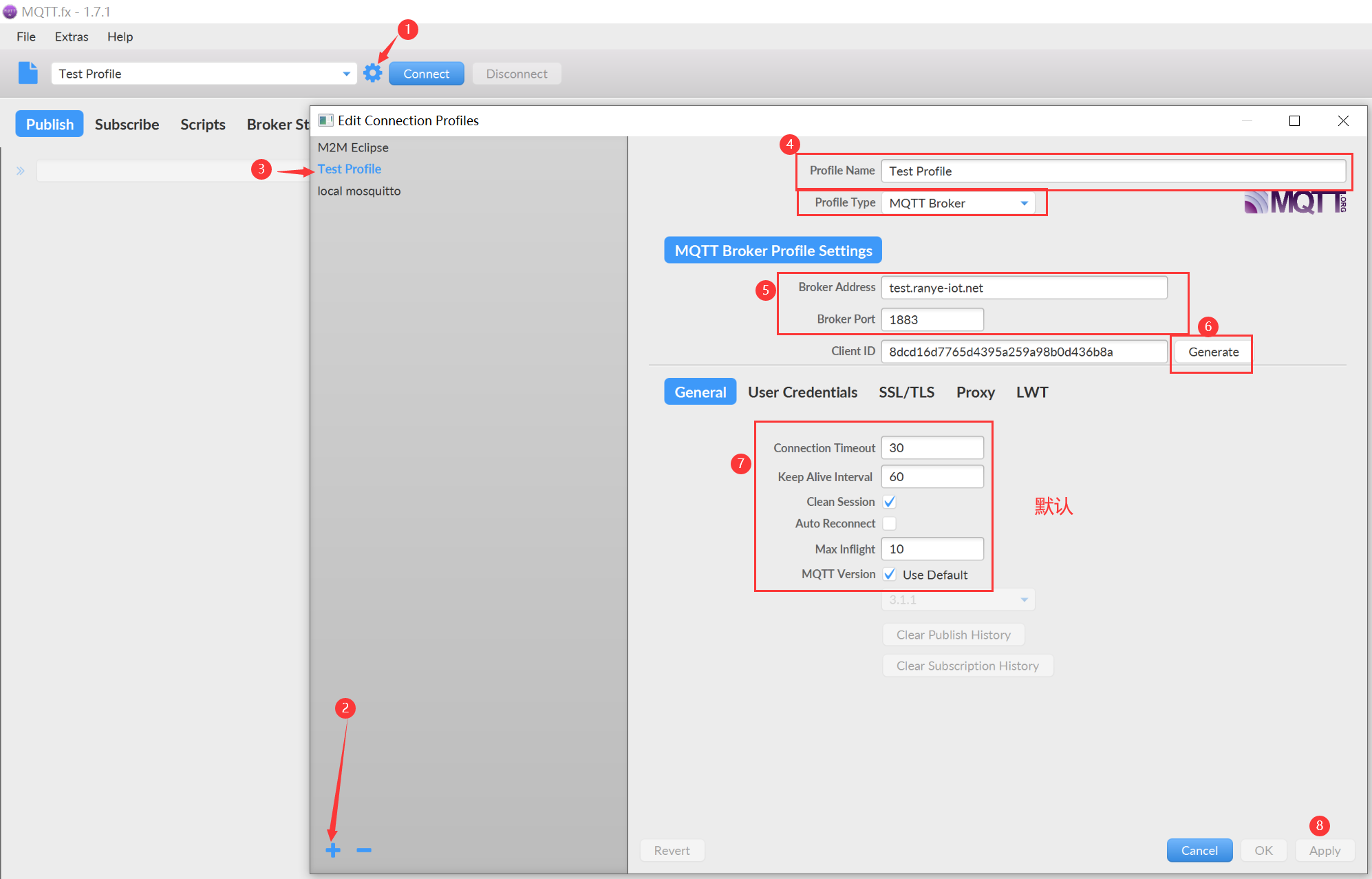
Task: Click the MQTT.org logo
Action: 1294,202
